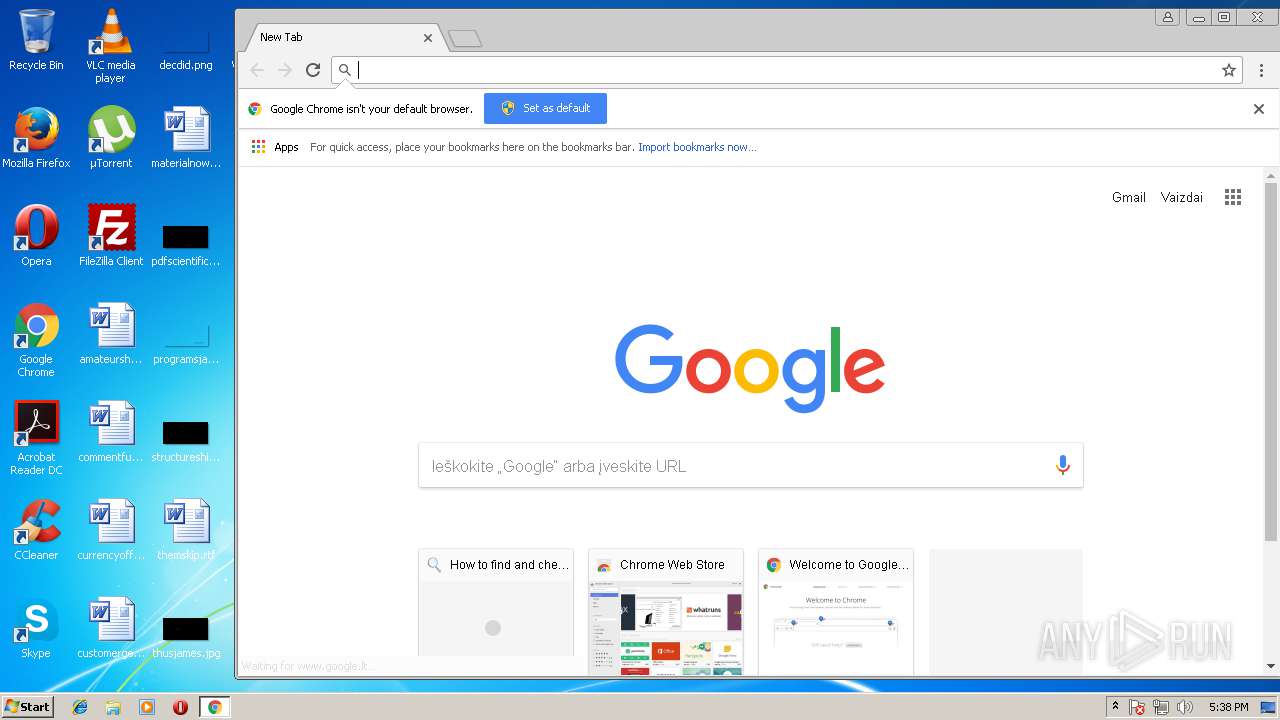Image resolution: width=1280 pixels, height=720 pixels.
Task: Open Recycle Bin on desktop
Action: click(36, 40)
